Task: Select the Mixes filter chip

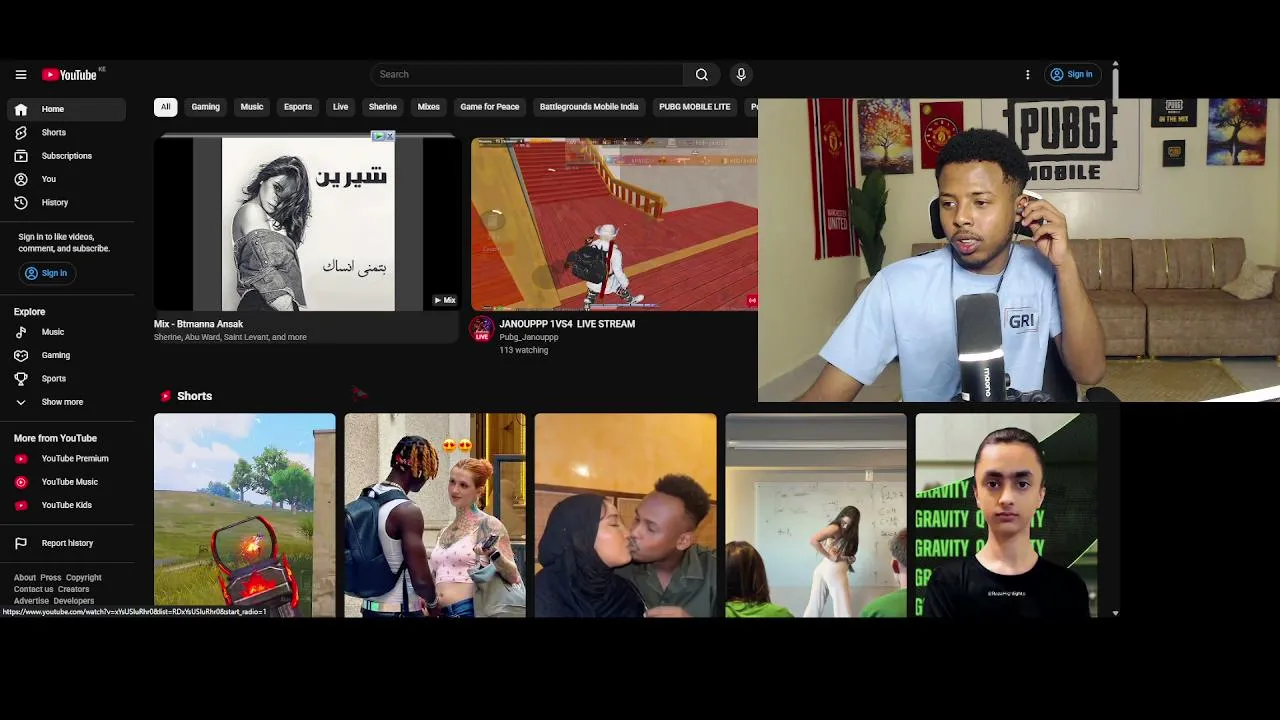Action: click(429, 107)
